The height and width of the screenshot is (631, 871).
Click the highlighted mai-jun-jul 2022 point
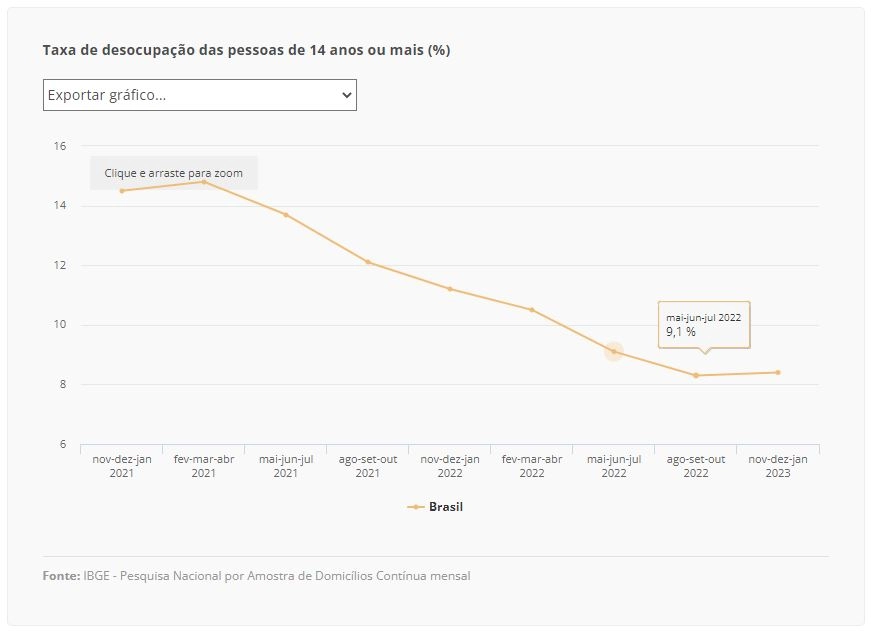pos(614,352)
